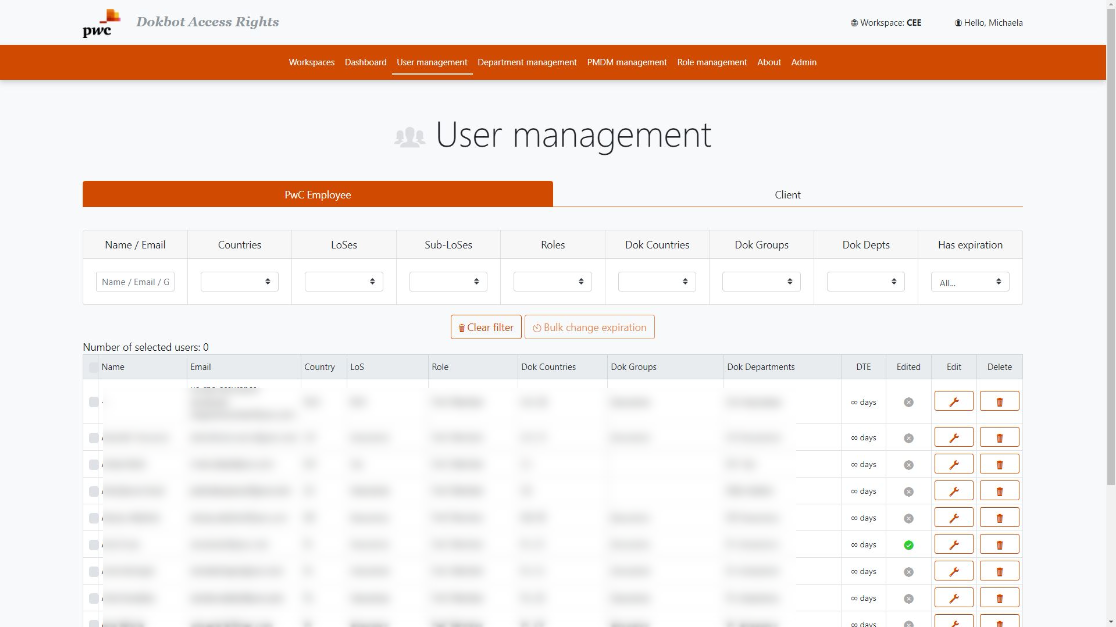Open the Admin nav item
This screenshot has height=627, width=1116.
804,63
